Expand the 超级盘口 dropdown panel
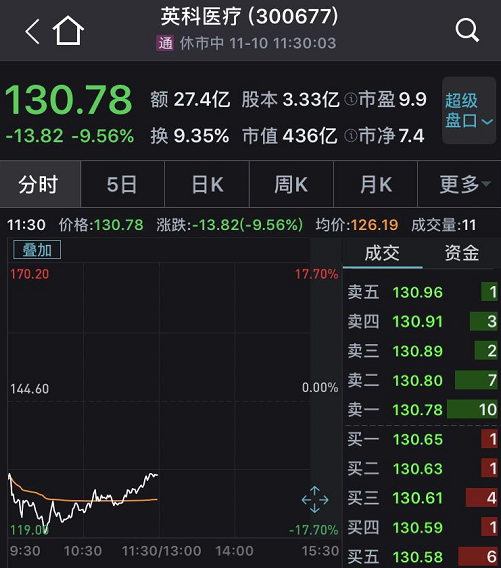 (x=469, y=110)
